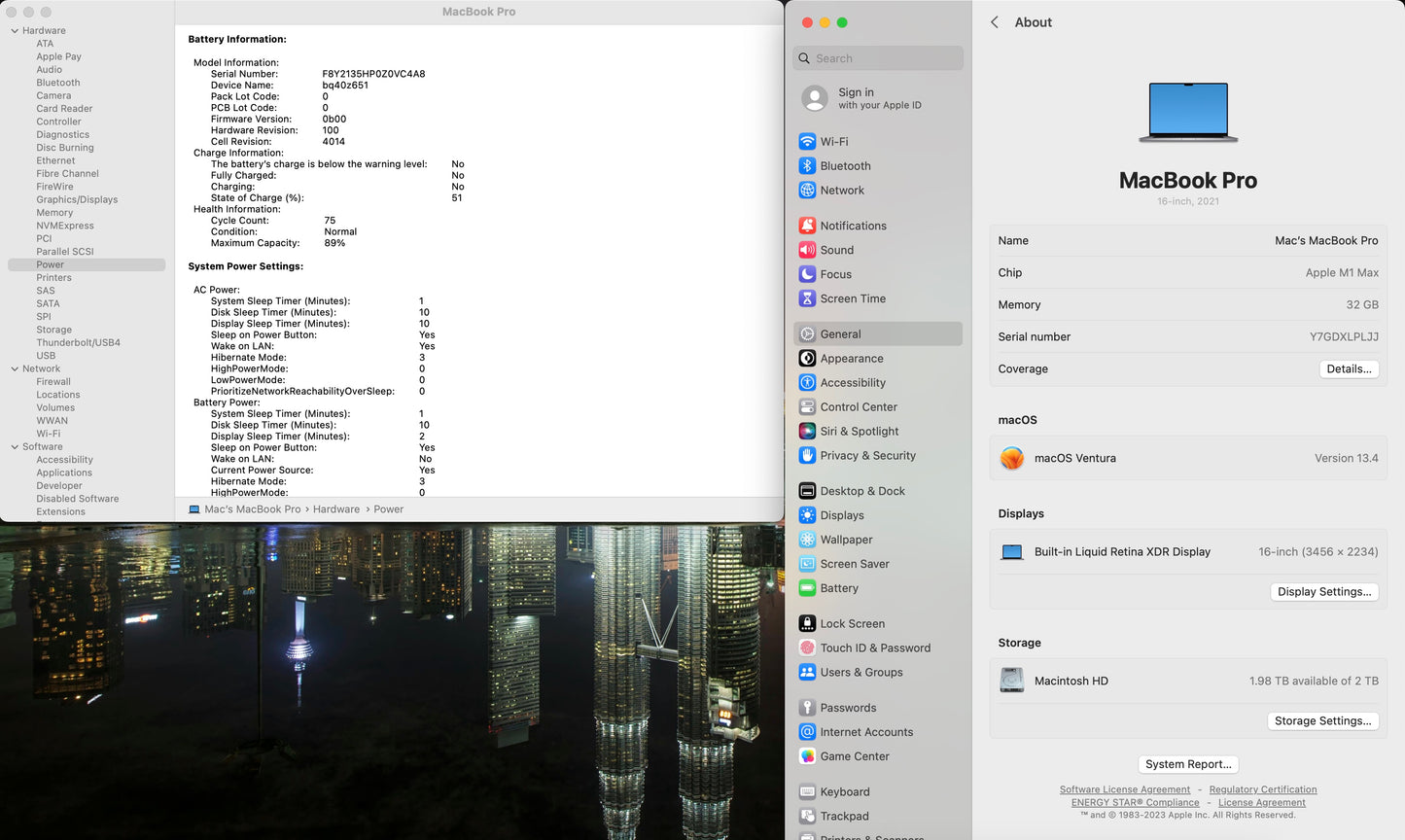Collapse the Software section in System Information
The height and width of the screenshot is (840, 1405).
coord(15,446)
